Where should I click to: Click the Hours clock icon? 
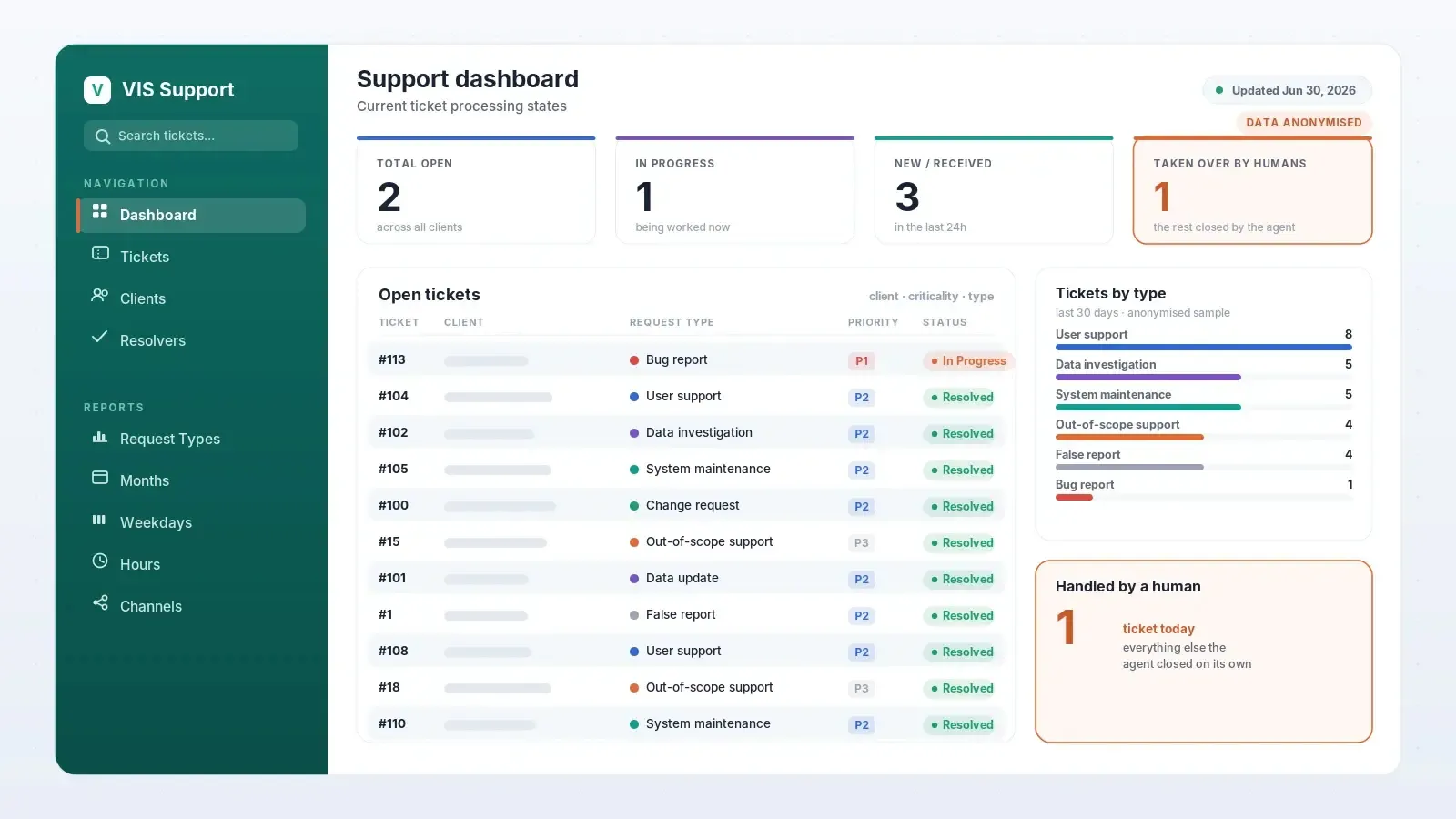click(100, 561)
